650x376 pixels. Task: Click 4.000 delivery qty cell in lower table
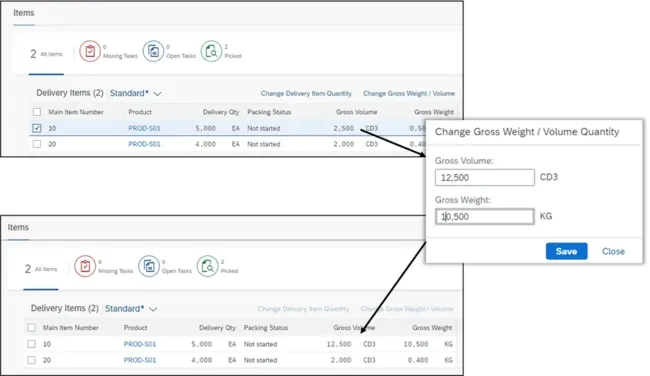(x=201, y=360)
